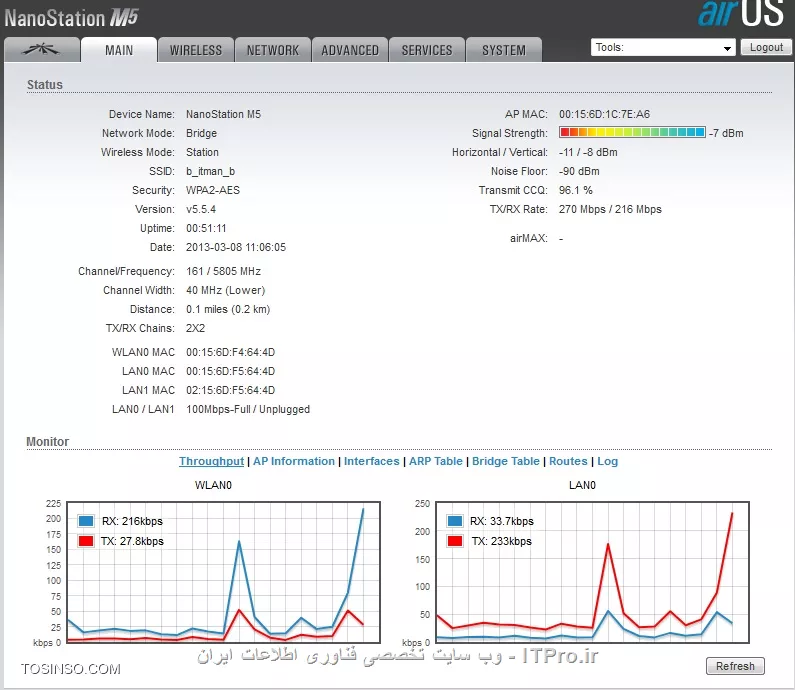
Task: View the ARP Table link
Action: pyautogui.click(x=436, y=461)
